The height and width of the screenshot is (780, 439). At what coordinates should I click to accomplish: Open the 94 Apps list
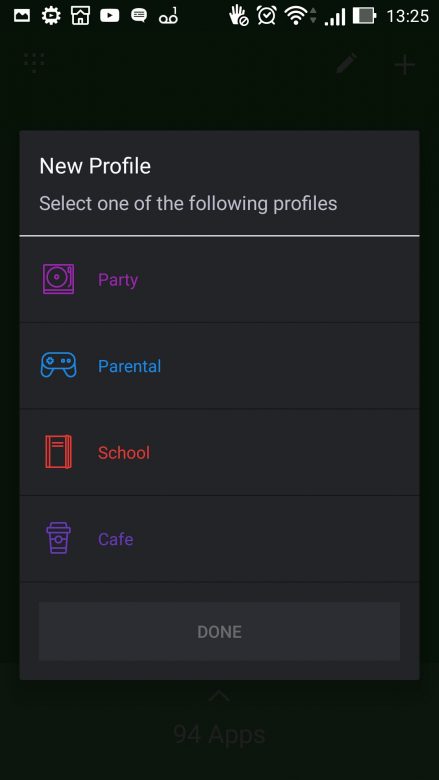pos(219,734)
